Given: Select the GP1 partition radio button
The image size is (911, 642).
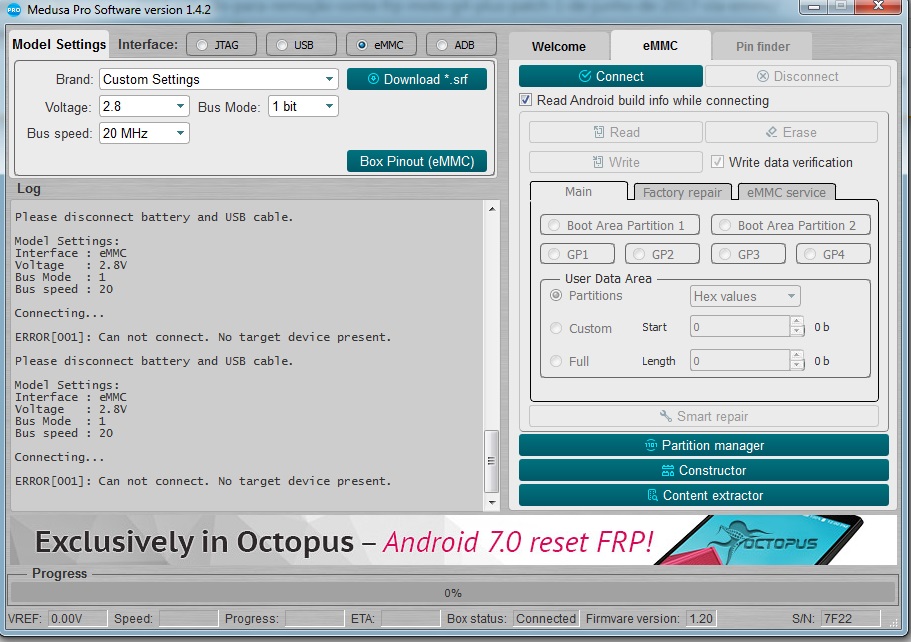Looking at the screenshot, I should [x=554, y=254].
